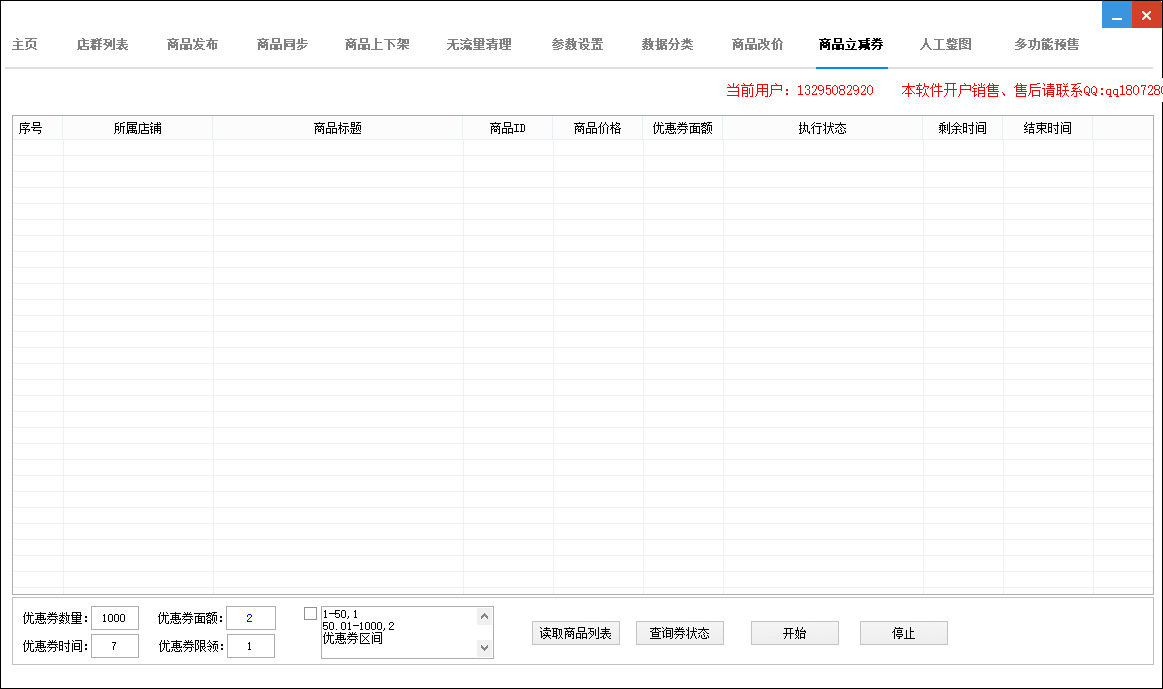Select the 商品改价 tab
This screenshot has height=689, width=1163.
[x=757, y=45]
